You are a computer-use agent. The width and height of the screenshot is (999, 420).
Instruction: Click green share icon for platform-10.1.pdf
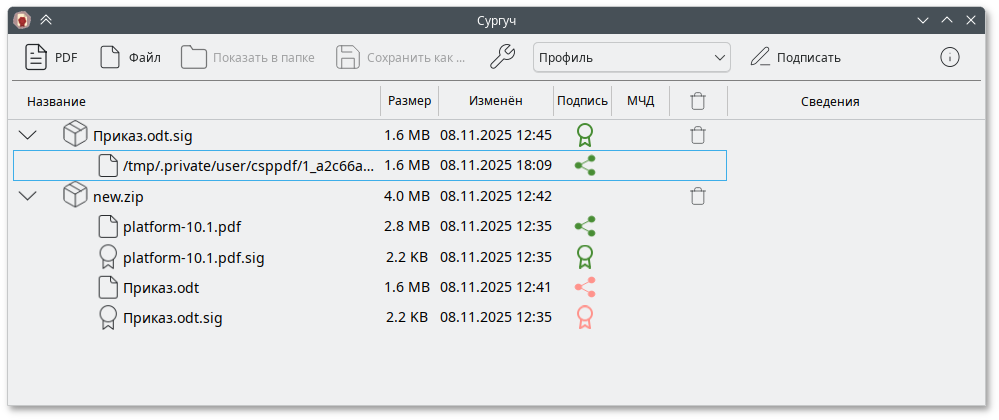point(585,227)
